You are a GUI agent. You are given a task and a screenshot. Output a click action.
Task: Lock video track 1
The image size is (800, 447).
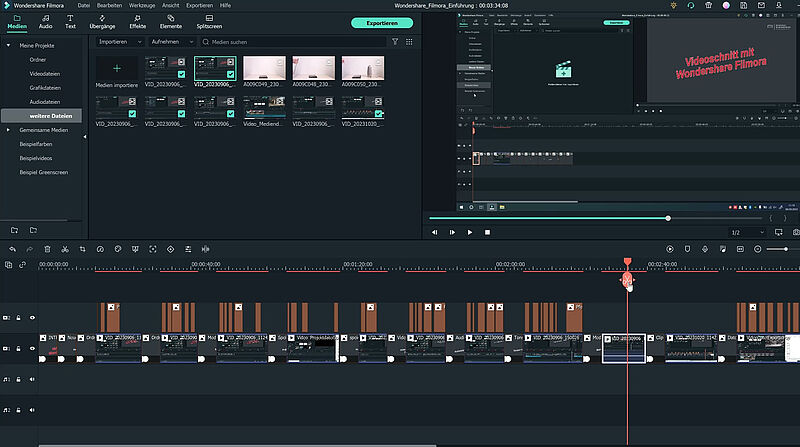coord(18,349)
